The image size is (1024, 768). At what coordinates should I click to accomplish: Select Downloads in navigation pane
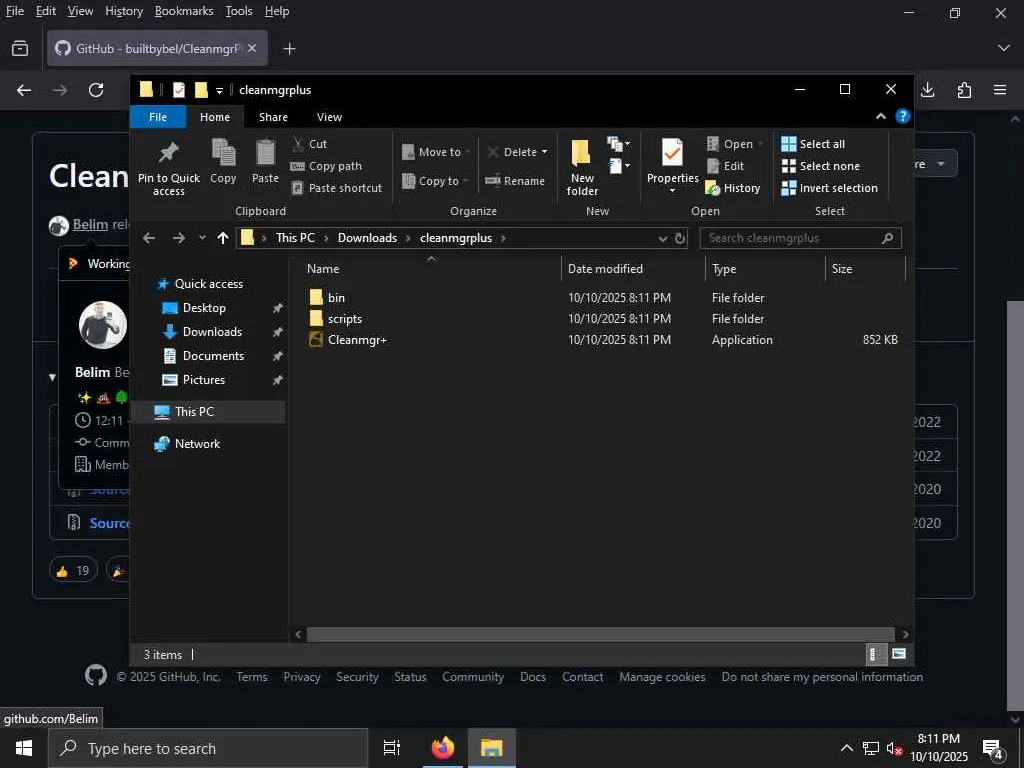[212, 332]
